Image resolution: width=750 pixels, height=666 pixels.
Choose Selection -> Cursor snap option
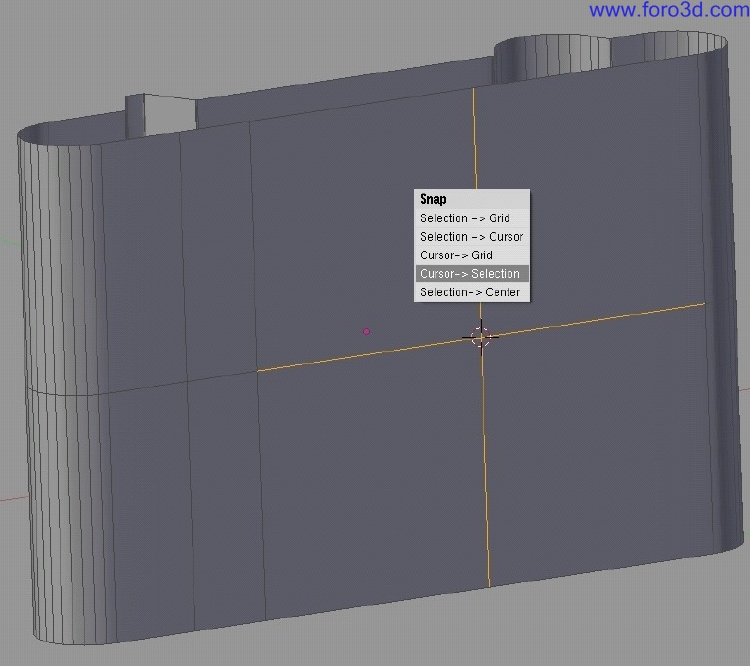click(x=472, y=237)
